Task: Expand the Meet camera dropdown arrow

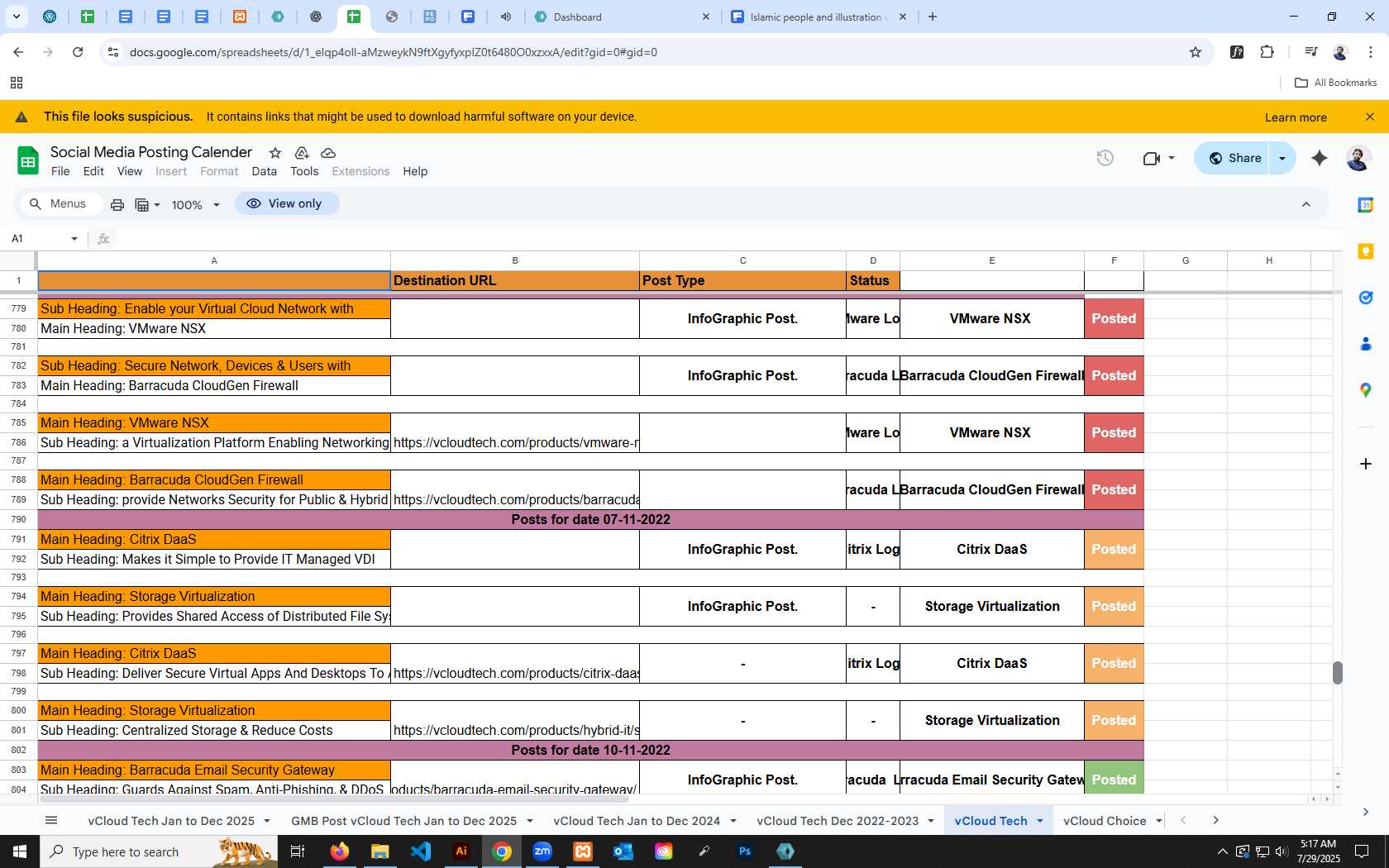Action: pyautogui.click(x=1172, y=158)
